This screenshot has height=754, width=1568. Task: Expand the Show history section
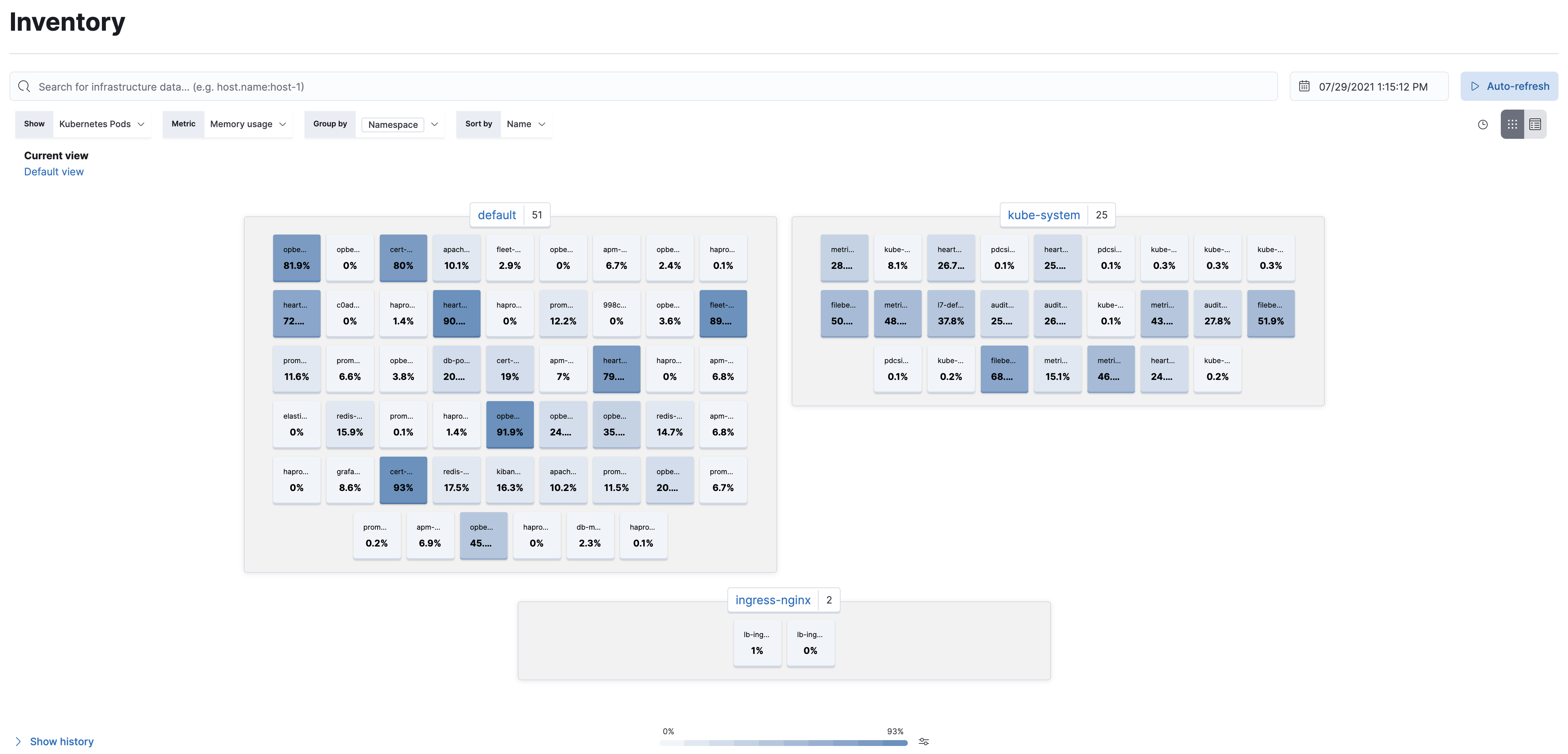(x=61, y=741)
